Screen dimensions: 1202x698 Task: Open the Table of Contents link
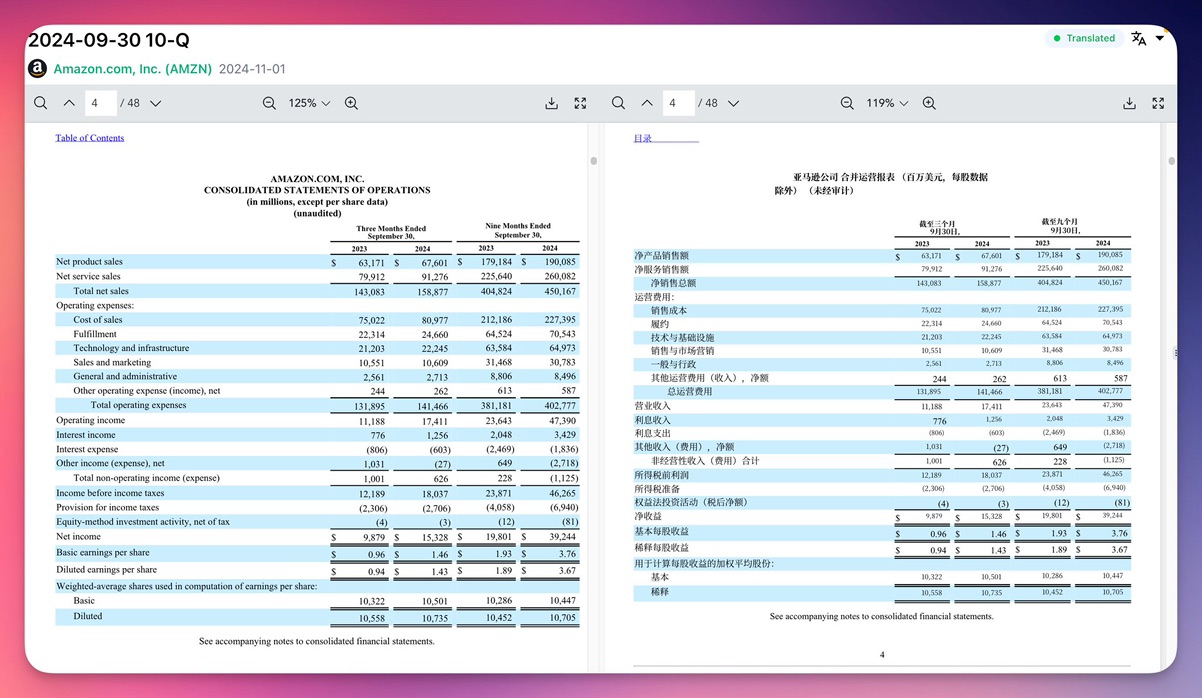[90, 138]
